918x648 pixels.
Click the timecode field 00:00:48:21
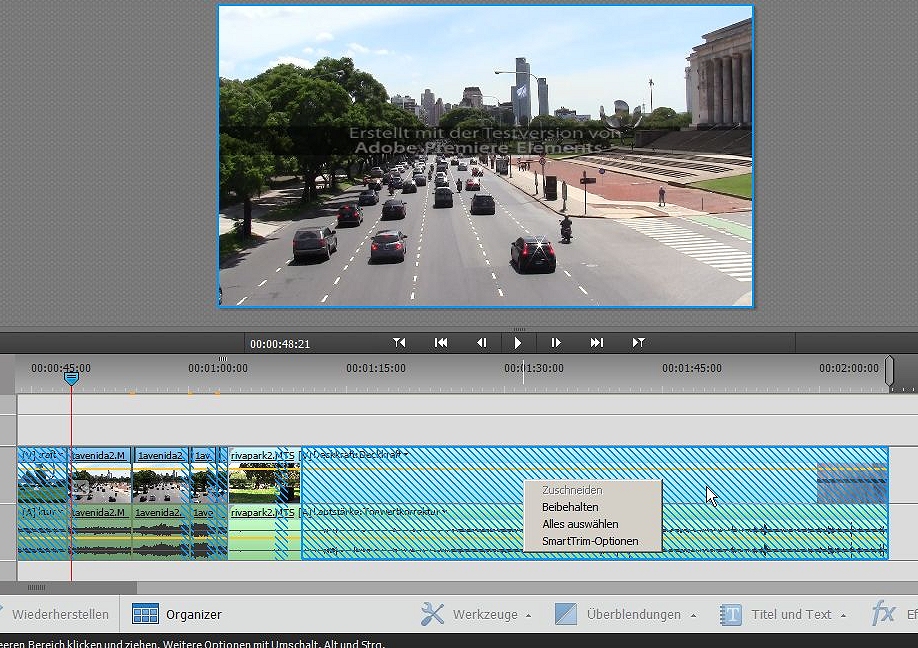(x=280, y=344)
